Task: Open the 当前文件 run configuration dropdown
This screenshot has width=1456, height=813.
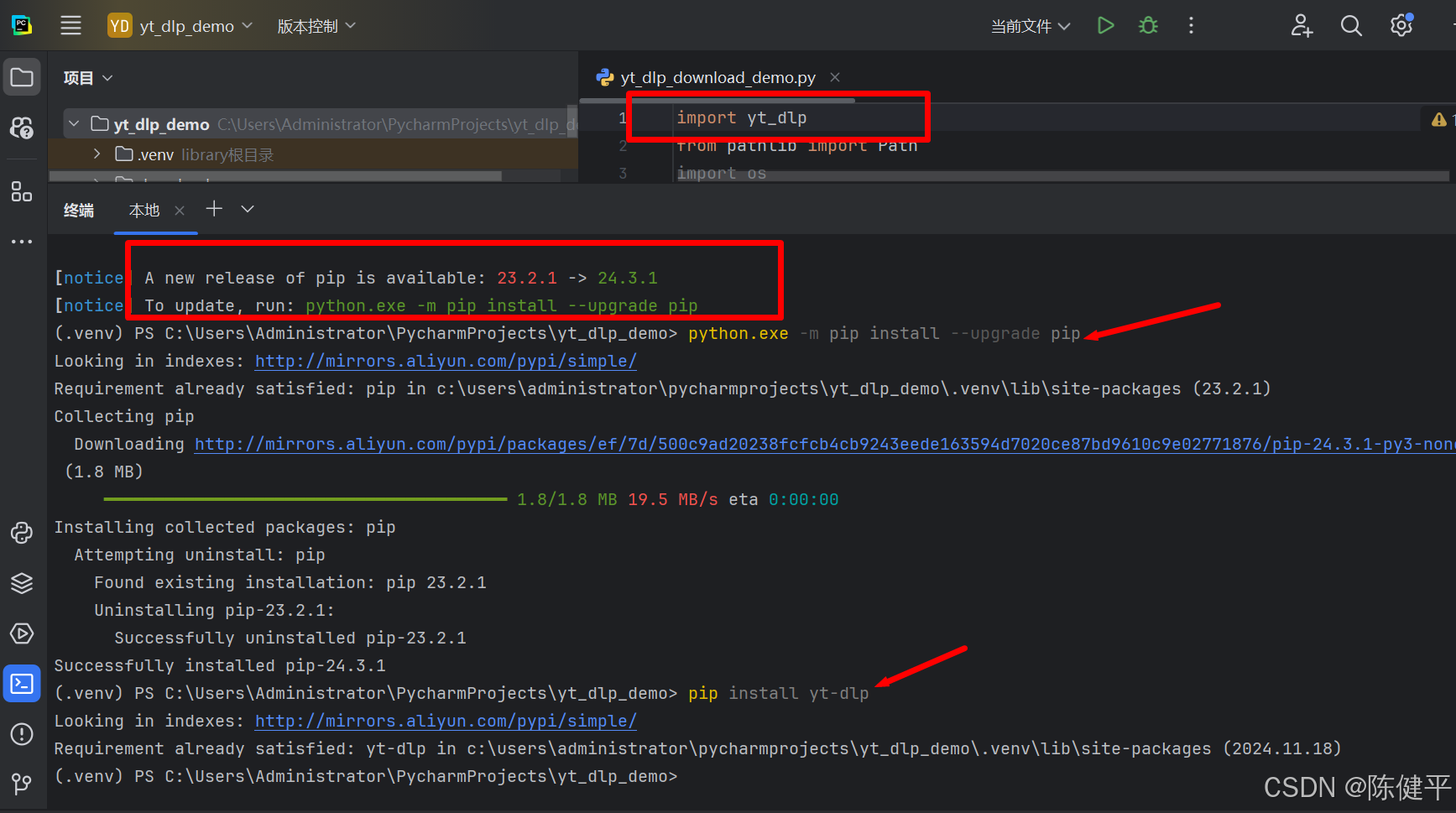Action: click(x=1030, y=26)
